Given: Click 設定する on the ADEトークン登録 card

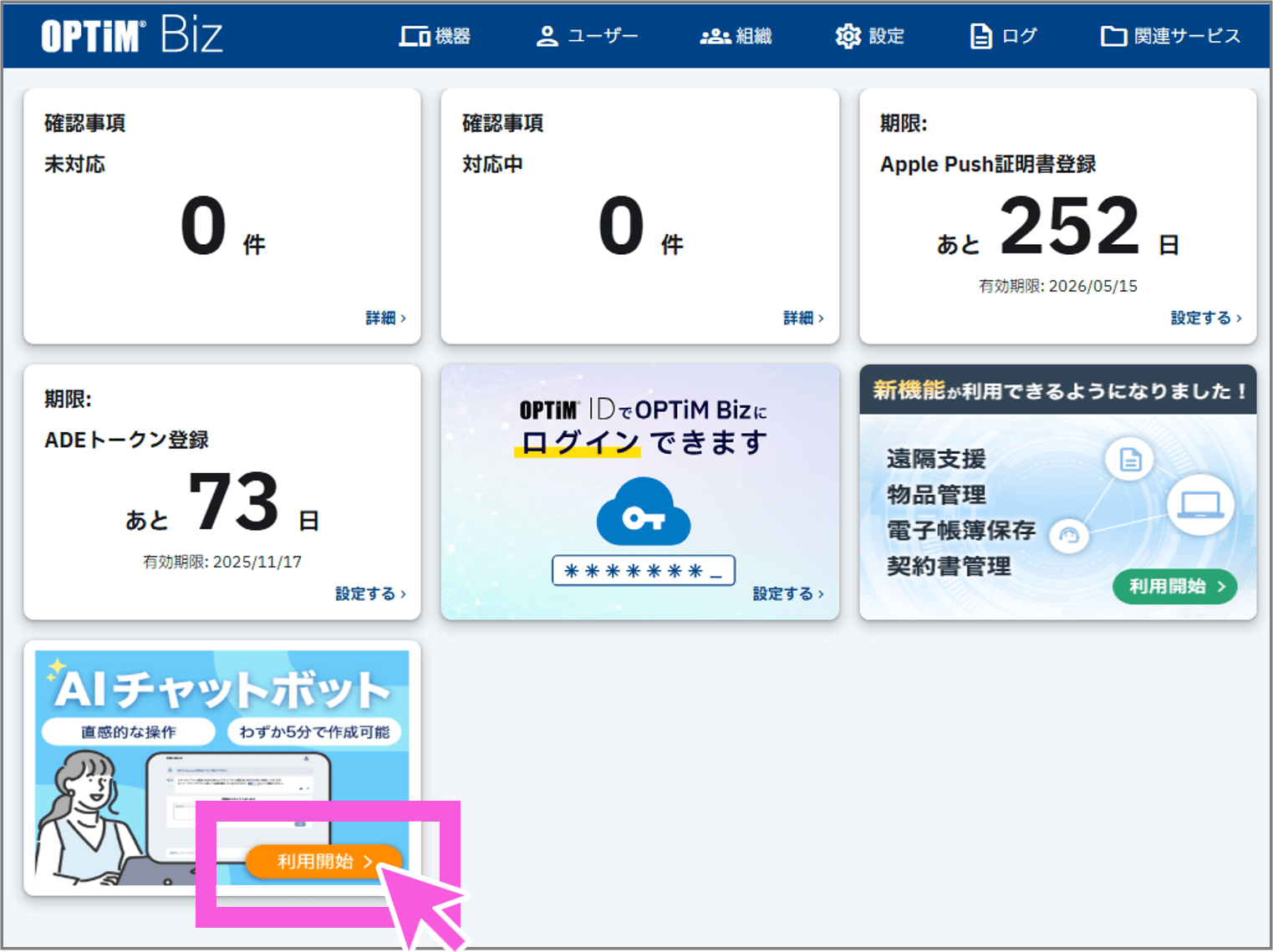Looking at the screenshot, I should (365, 593).
